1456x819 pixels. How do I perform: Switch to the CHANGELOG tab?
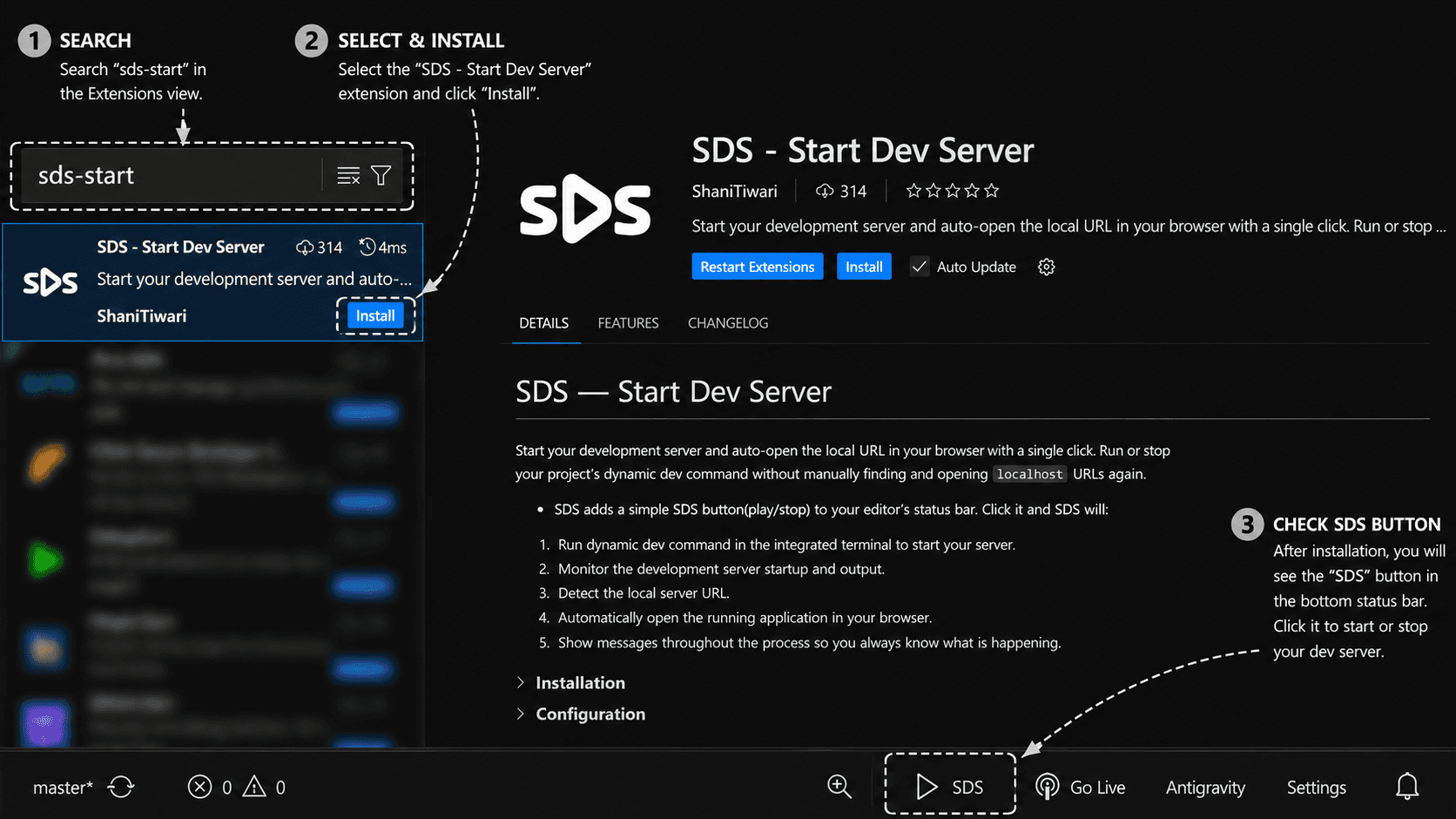point(728,323)
